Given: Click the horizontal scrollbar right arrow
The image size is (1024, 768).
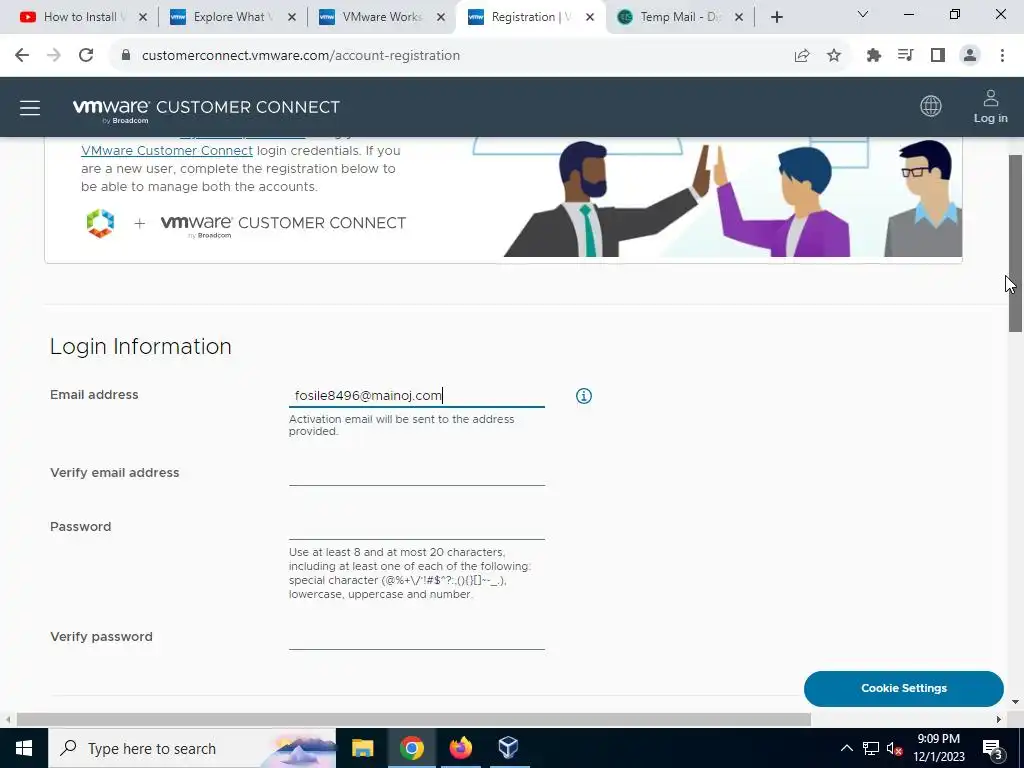Looking at the screenshot, I should click(999, 720).
